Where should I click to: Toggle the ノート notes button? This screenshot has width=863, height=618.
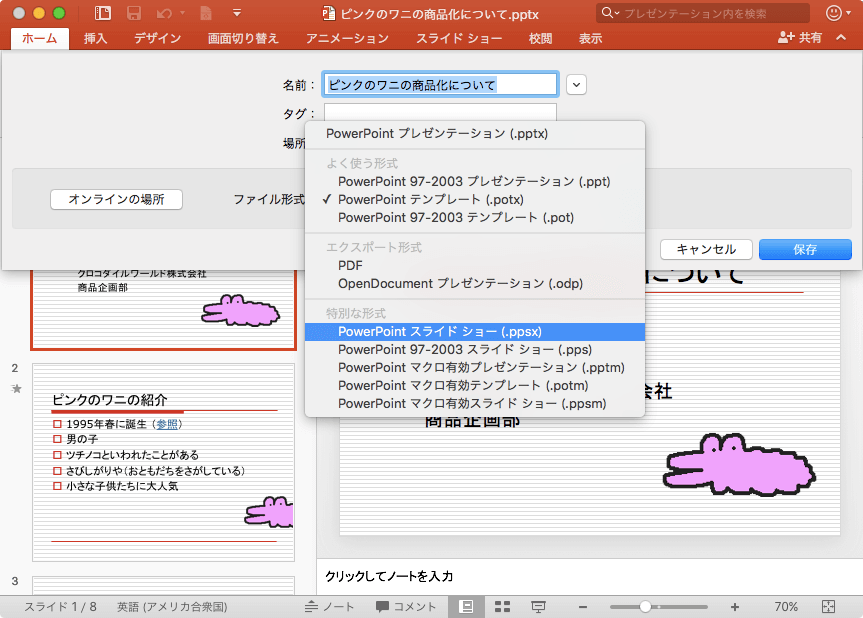tap(329, 606)
